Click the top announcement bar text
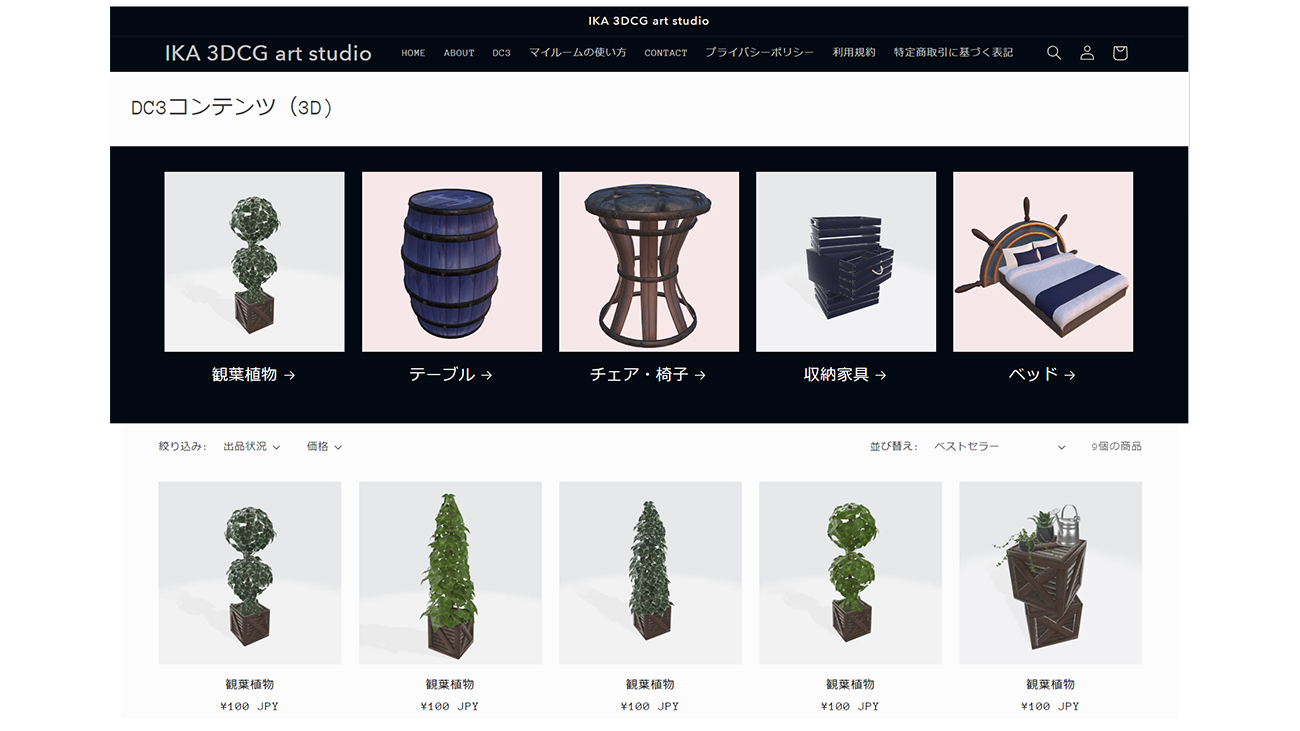1300x731 pixels. [x=649, y=21]
